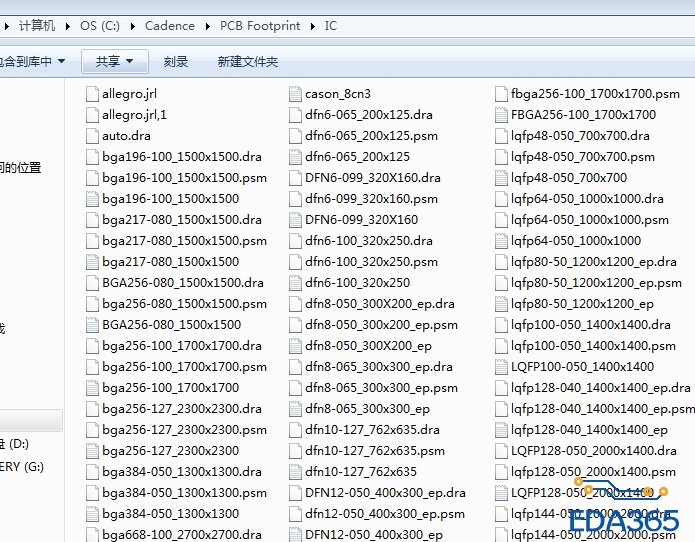
Task: Select file lqfp128-040_1400x1400_ep.psm
Action: coord(594,409)
